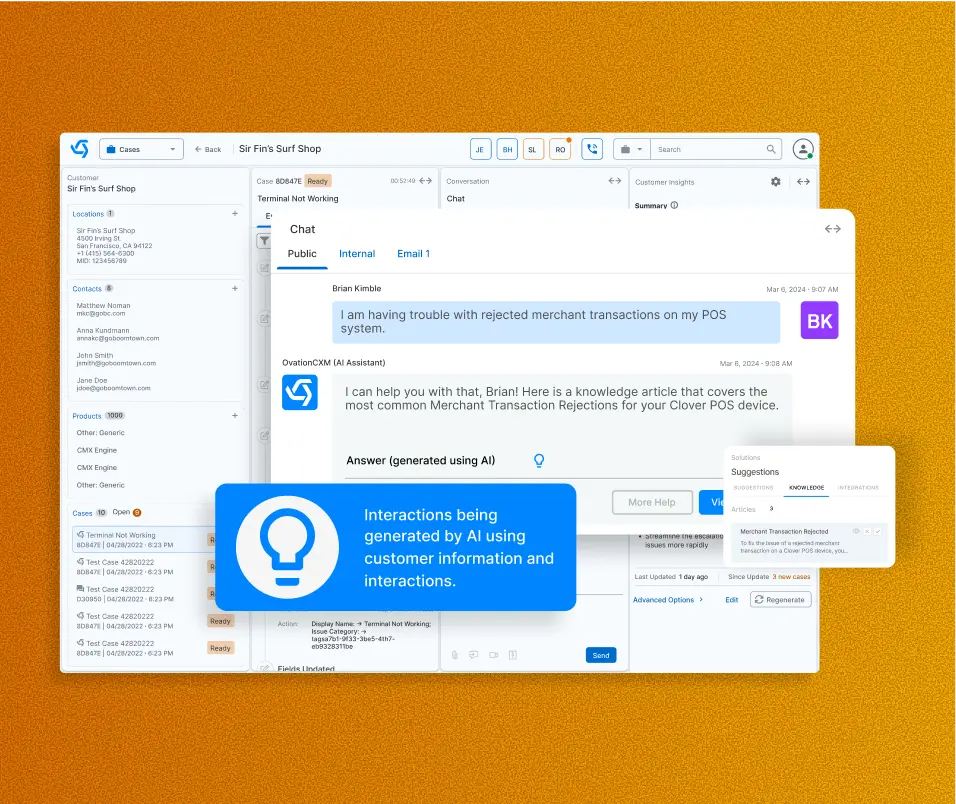The width and height of the screenshot is (956, 804).
Task: Preview the Merchant Transaction Rejected article eye icon
Action: tap(856, 531)
